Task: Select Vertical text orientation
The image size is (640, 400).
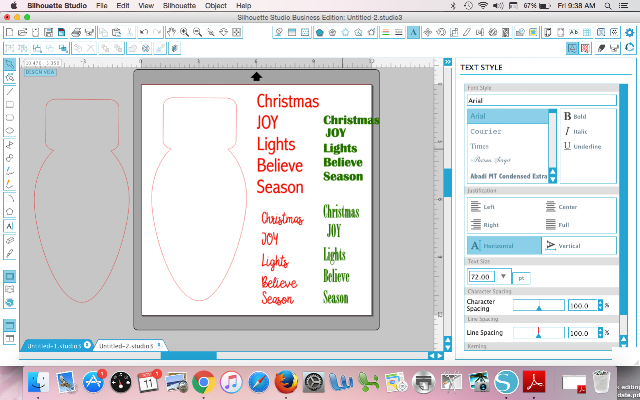Action: pyautogui.click(x=579, y=246)
